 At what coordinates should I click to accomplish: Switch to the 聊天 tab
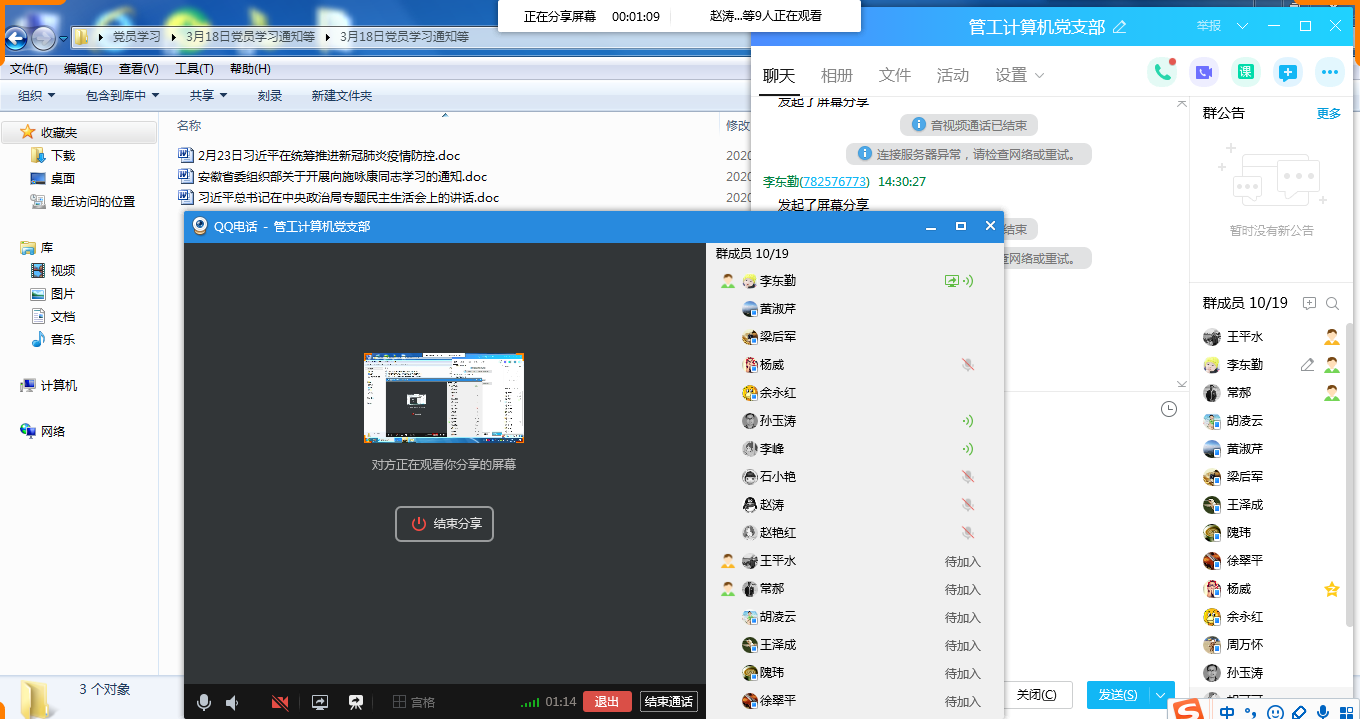tap(779, 75)
